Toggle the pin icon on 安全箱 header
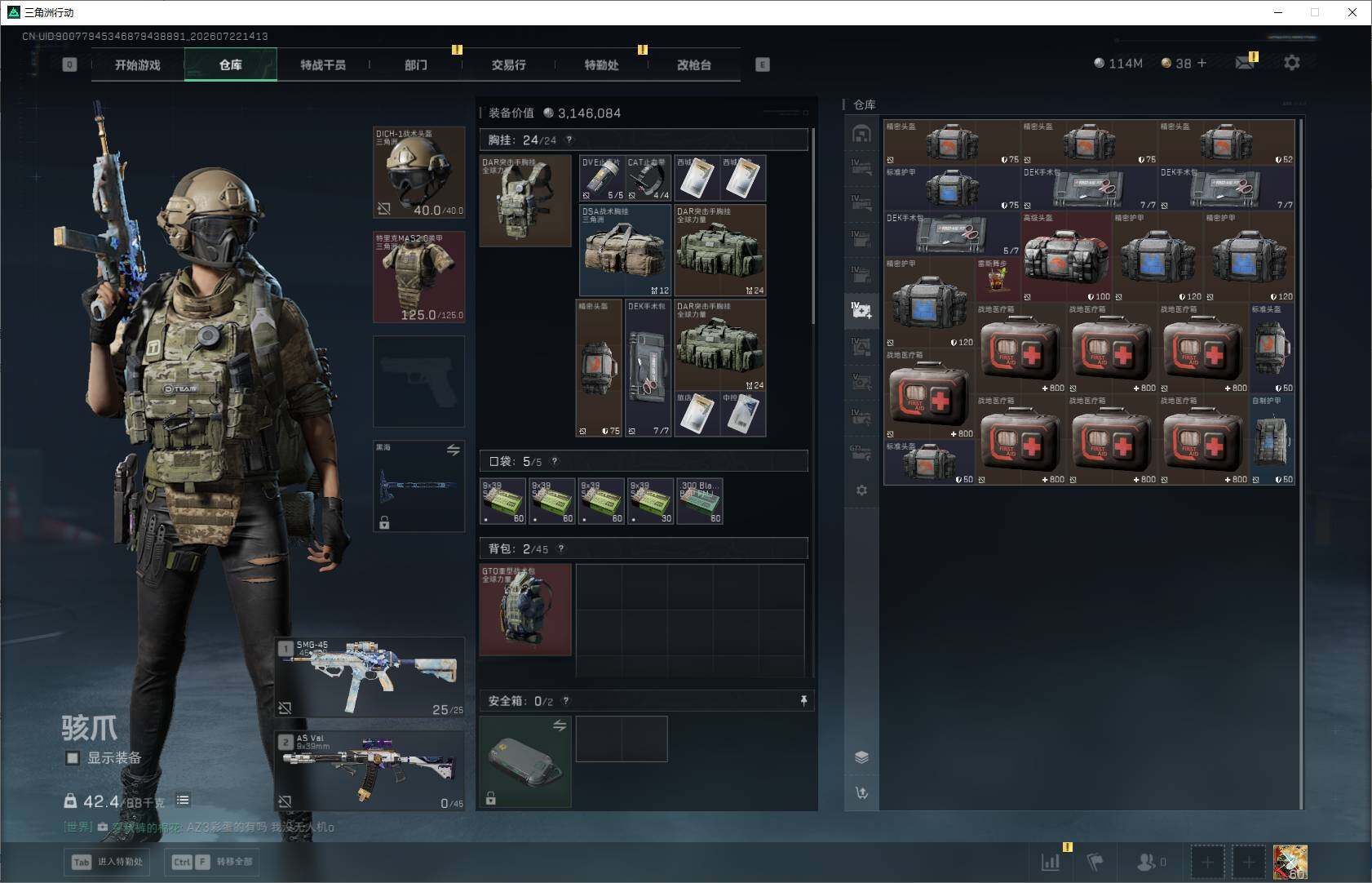Image resolution: width=1372 pixels, height=883 pixels. pos(803,700)
